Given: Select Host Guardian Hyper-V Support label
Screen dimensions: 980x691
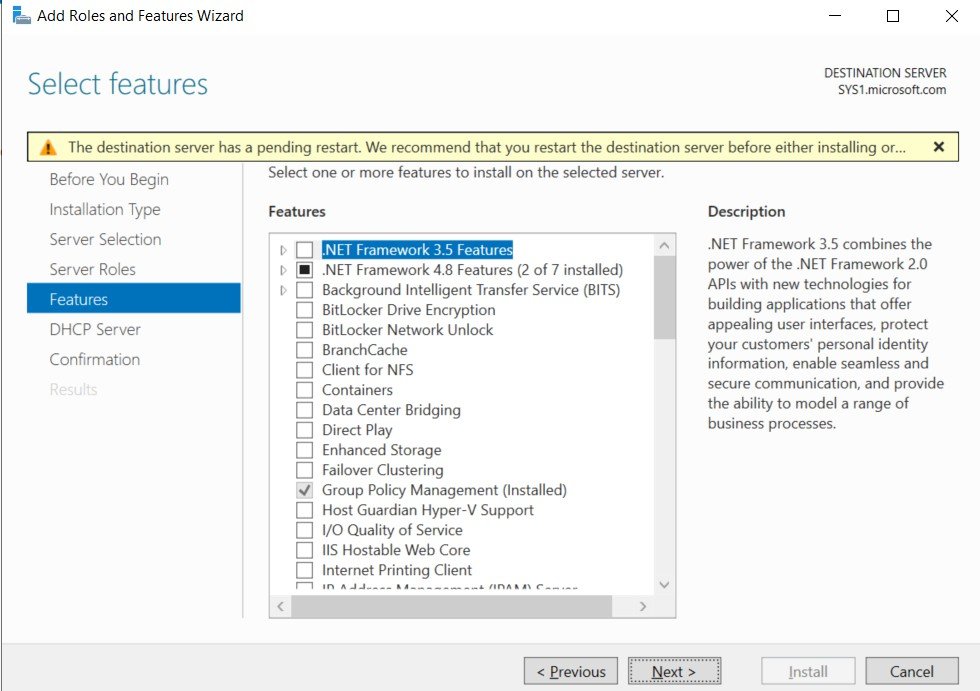Looking at the screenshot, I should (x=428, y=510).
